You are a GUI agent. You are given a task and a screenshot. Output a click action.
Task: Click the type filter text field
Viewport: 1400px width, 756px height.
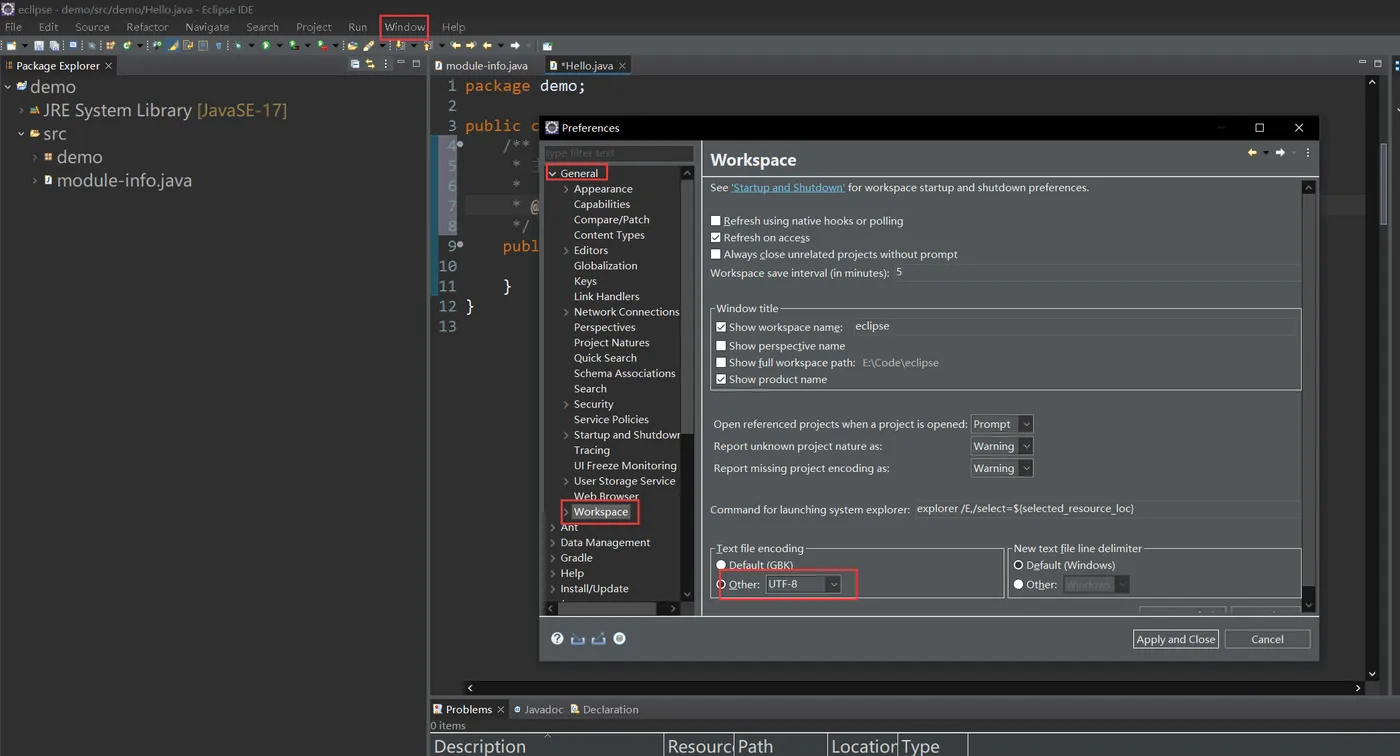point(618,153)
